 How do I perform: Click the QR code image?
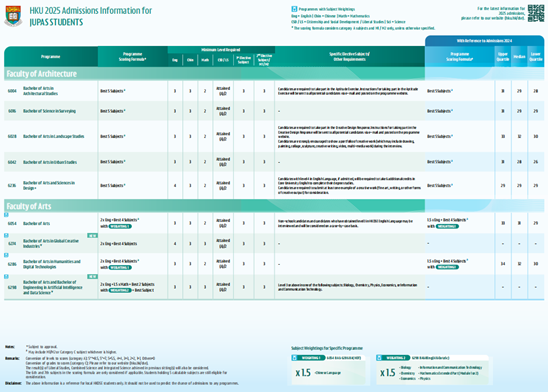click(x=536, y=13)
